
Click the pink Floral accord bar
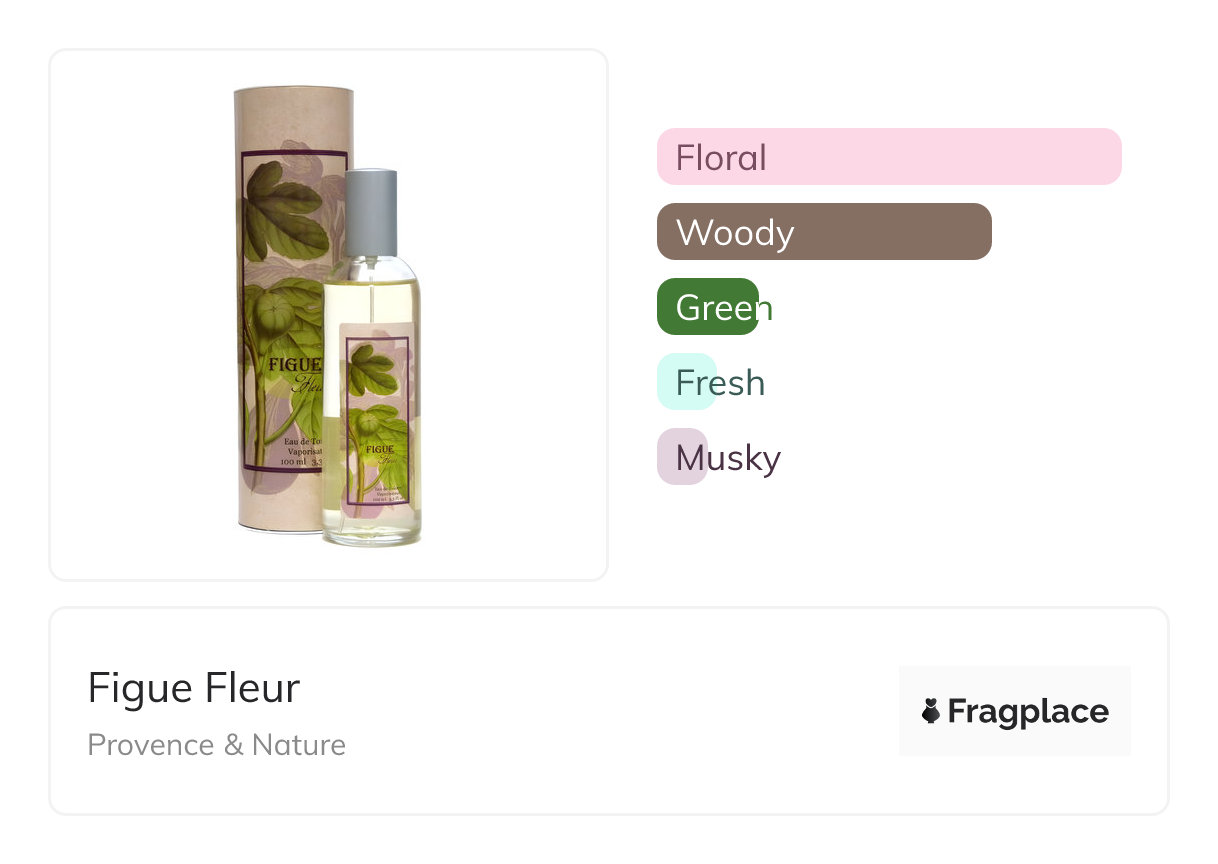[x=889, y=157]
